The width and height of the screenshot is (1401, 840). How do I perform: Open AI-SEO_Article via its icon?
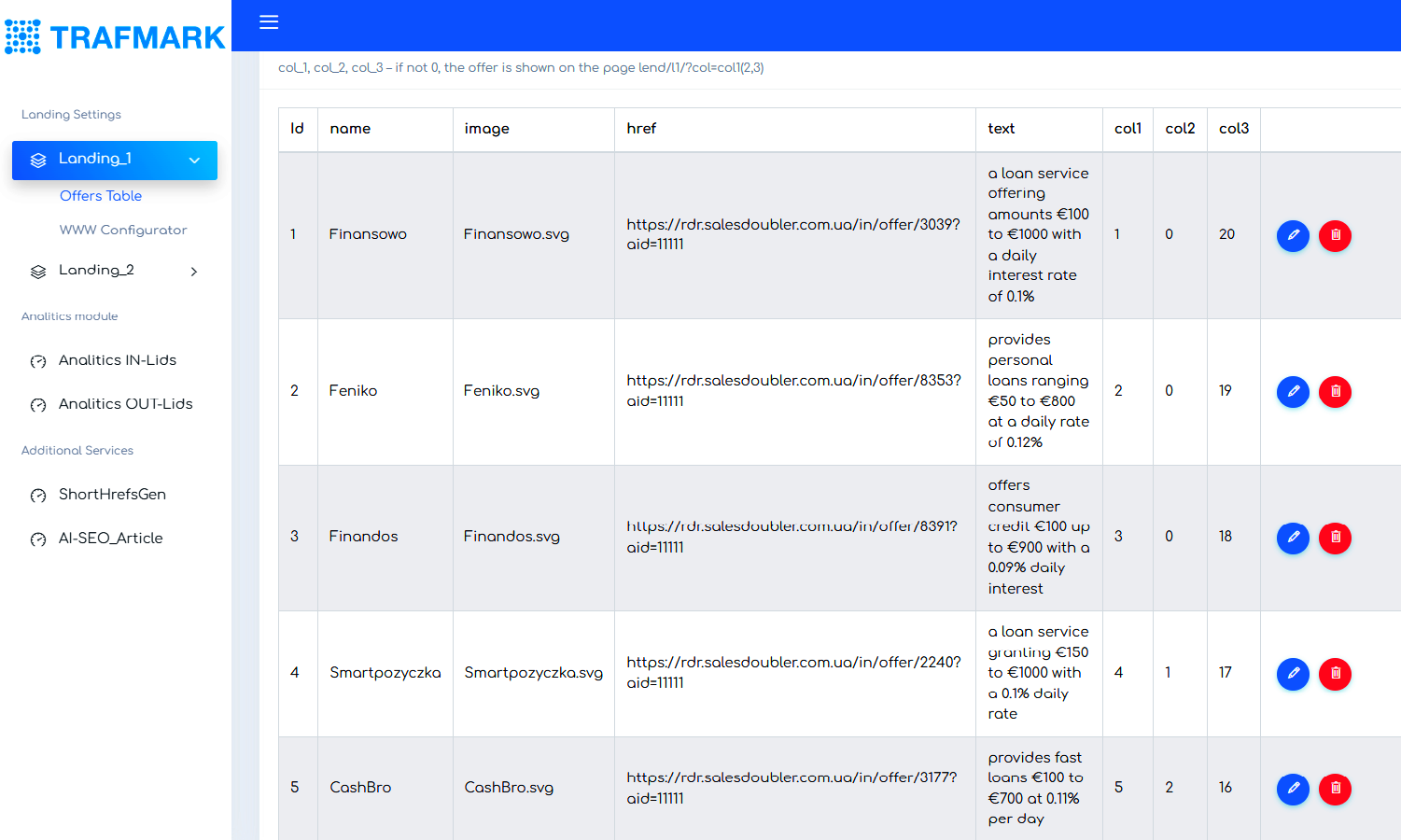tap(38, 539)
